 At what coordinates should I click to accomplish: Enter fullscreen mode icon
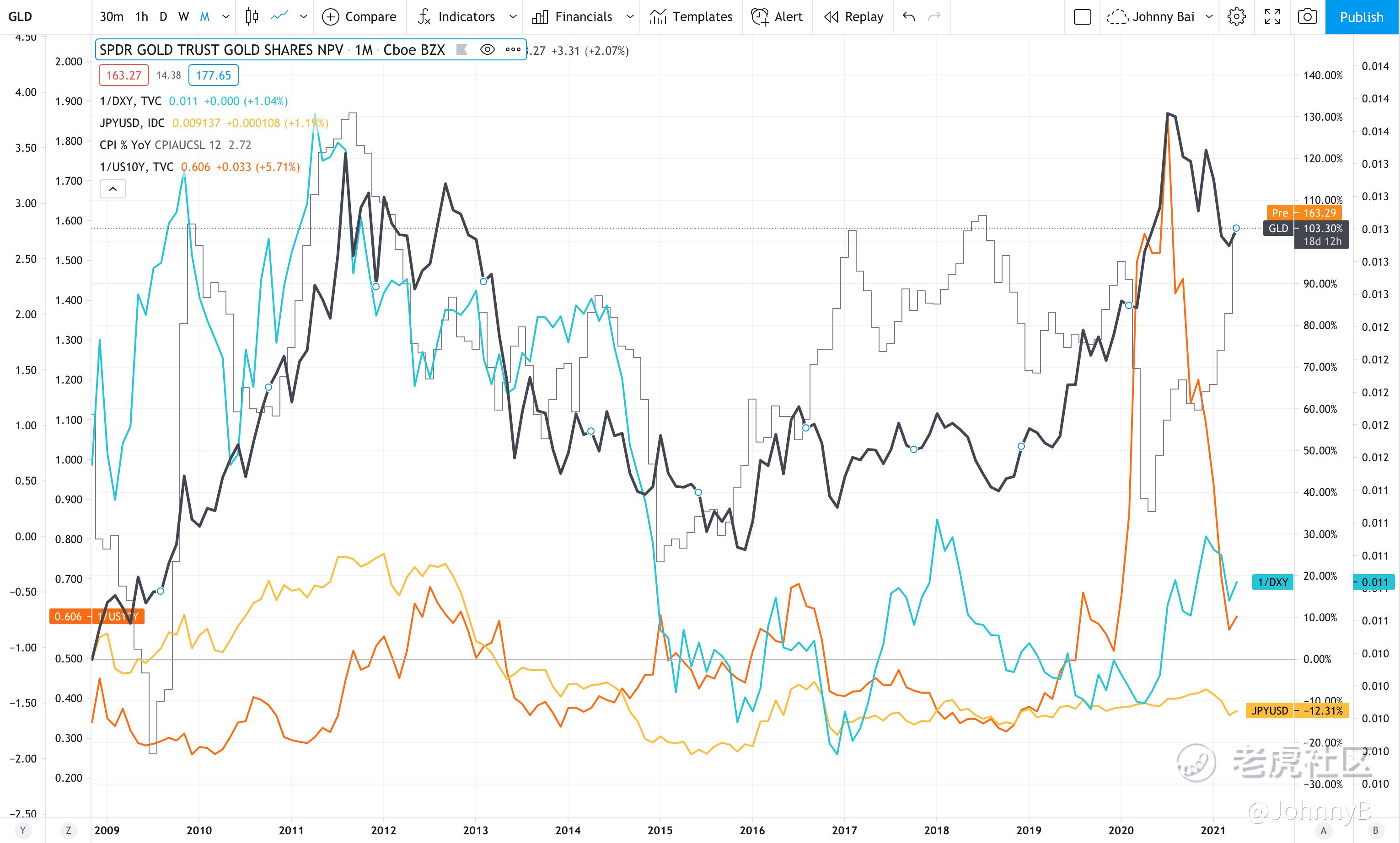tap(1272, 16)
